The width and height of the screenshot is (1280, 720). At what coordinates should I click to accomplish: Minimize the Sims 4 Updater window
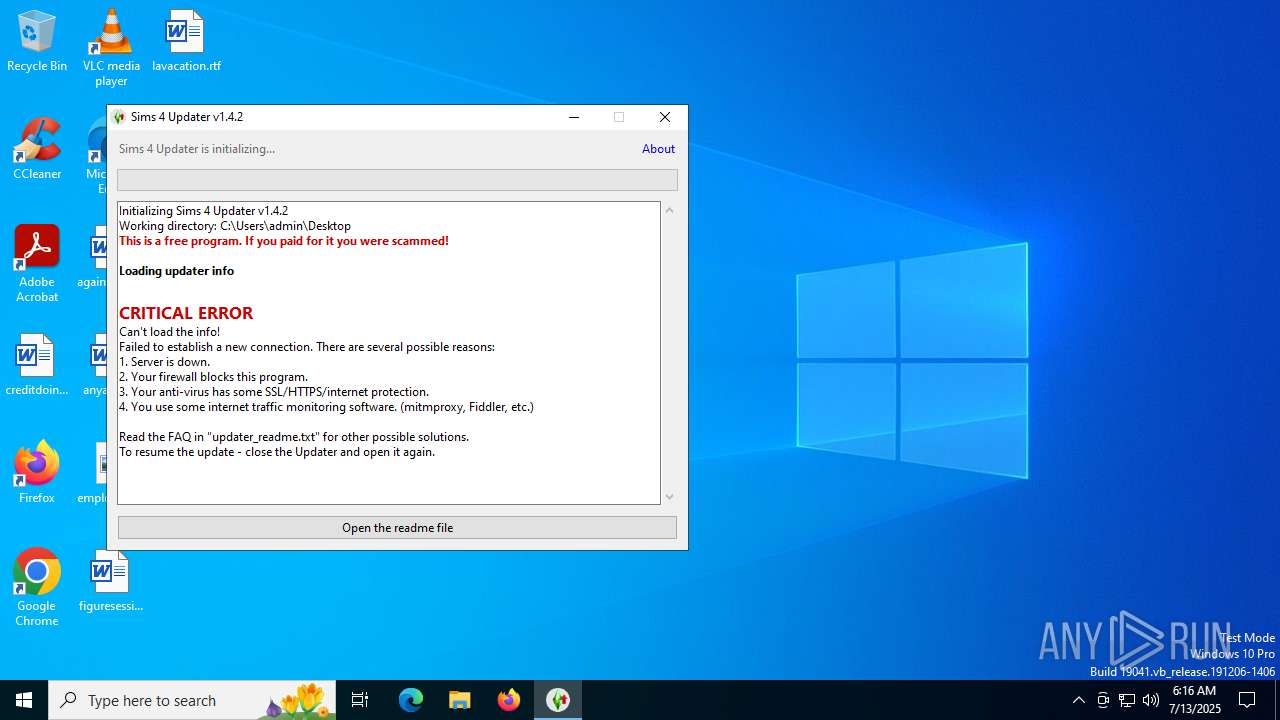point(574,117)
